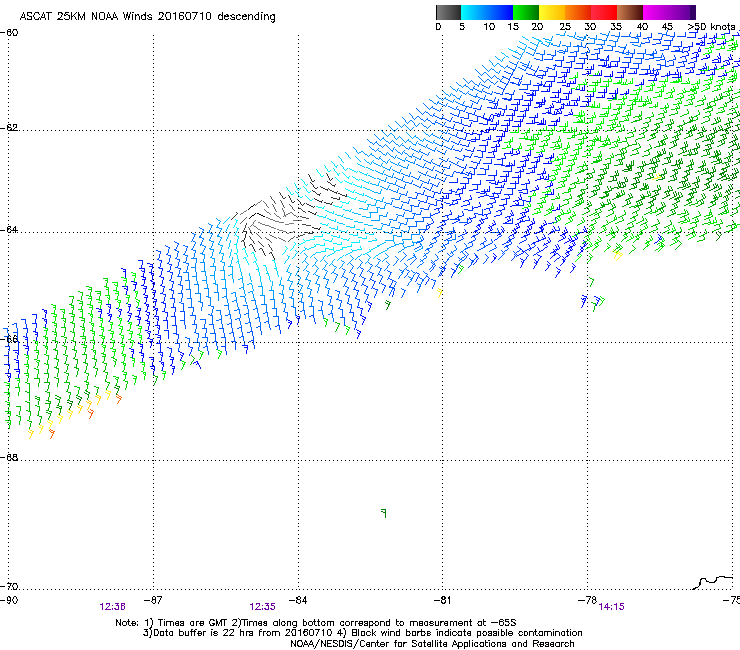The width and height of the screenshot is (740, 650).
Task: Click the '>50 knots' scale label
Action: pos(711,27)
